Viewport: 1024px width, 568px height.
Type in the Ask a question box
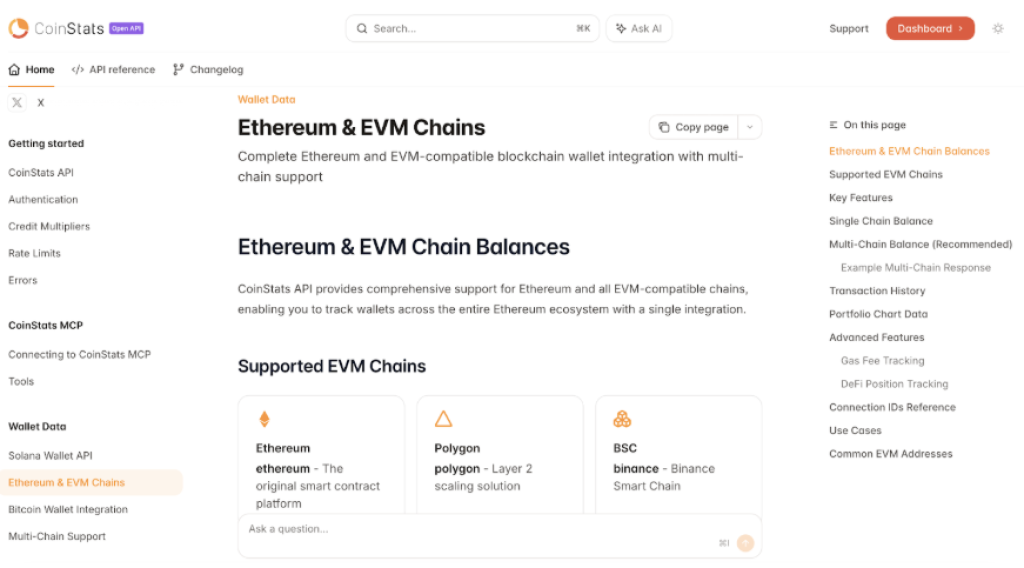click(x=480, y=529)
